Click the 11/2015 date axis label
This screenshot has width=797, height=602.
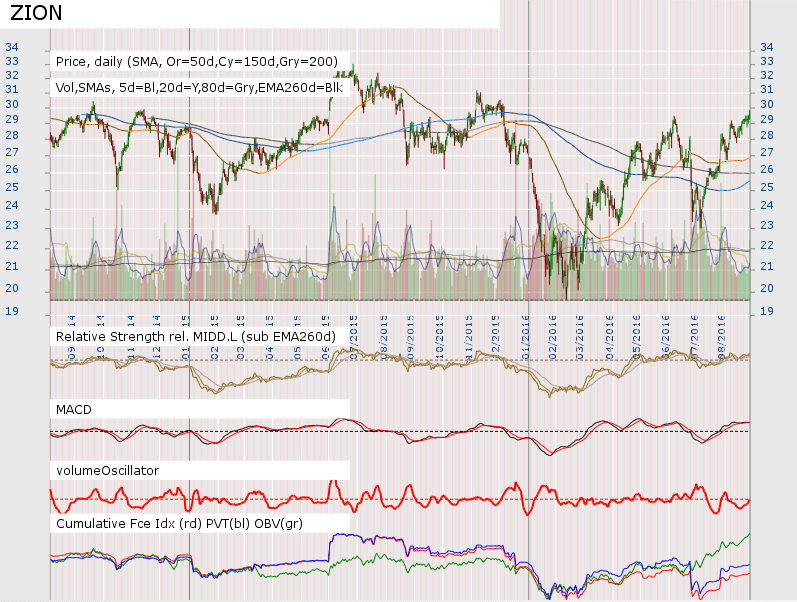click(469, 338)
